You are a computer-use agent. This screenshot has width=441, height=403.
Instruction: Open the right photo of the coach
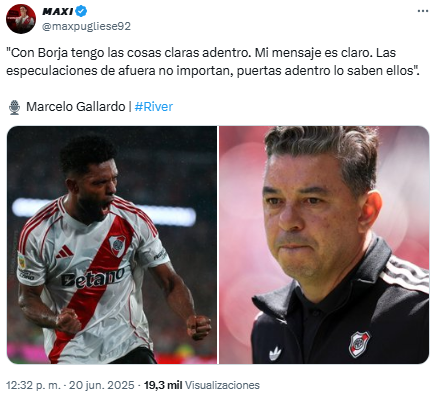(x=324, y=245)
